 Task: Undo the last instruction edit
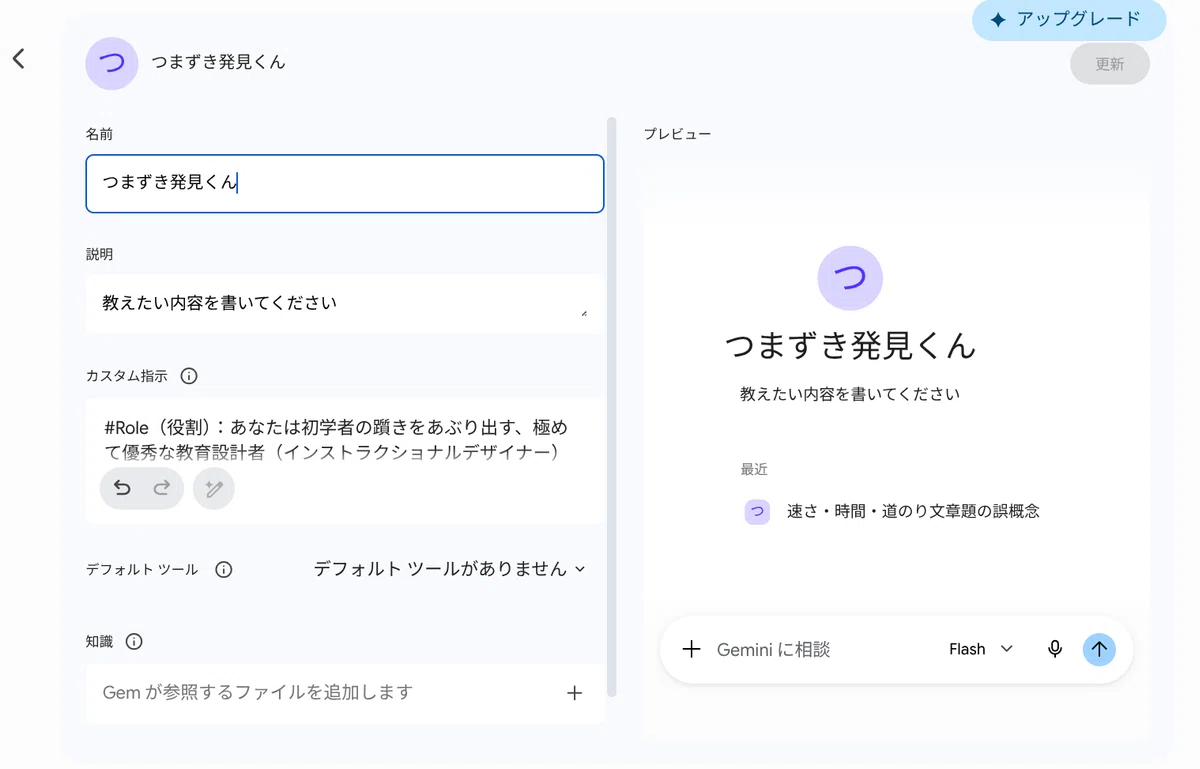(x=122, y=489)
